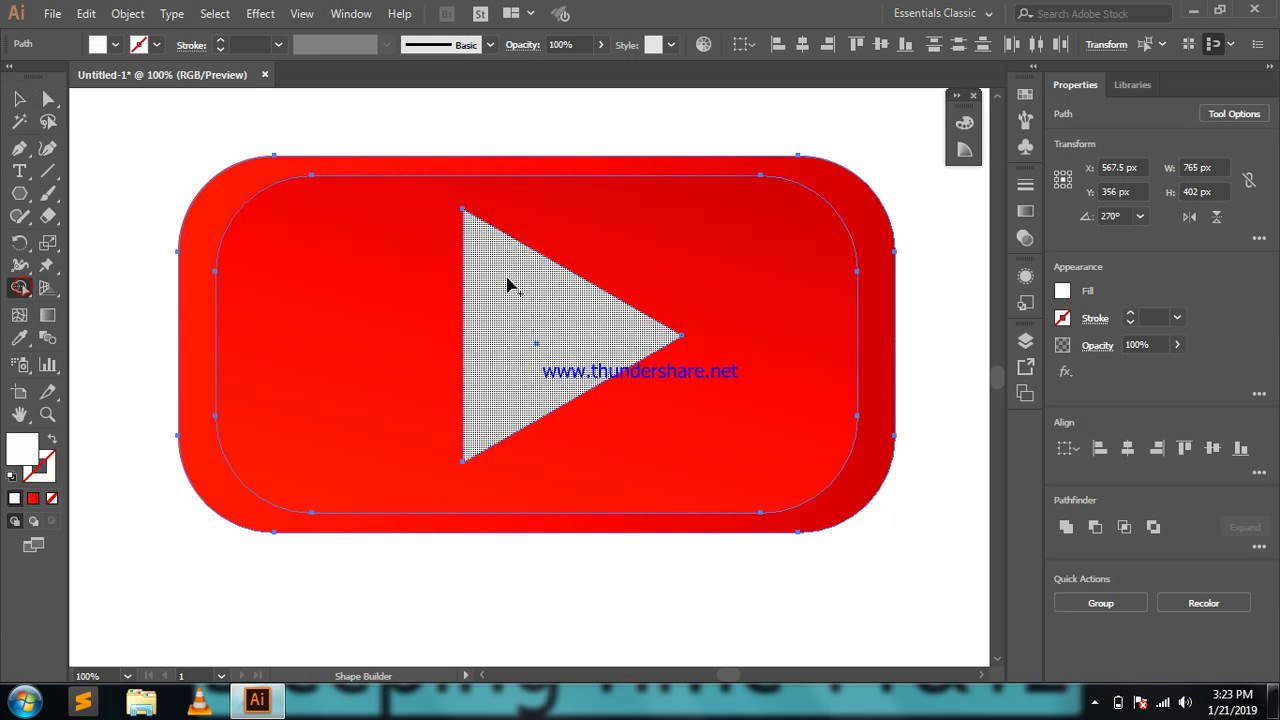
Task: Click the Tool Options button
Action: (1234, 114)
